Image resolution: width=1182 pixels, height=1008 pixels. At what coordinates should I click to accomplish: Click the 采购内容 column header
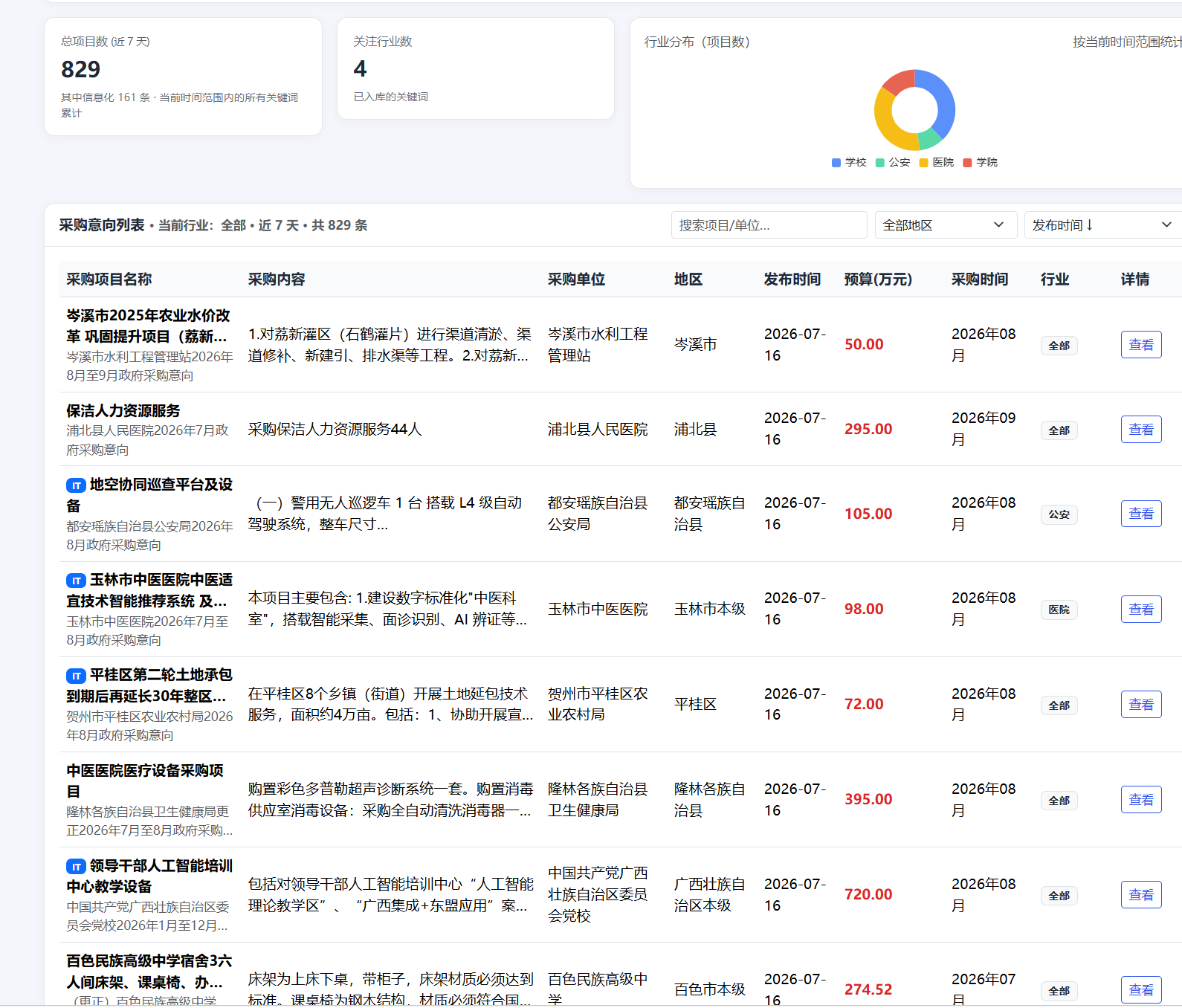[x=277, y=280]
